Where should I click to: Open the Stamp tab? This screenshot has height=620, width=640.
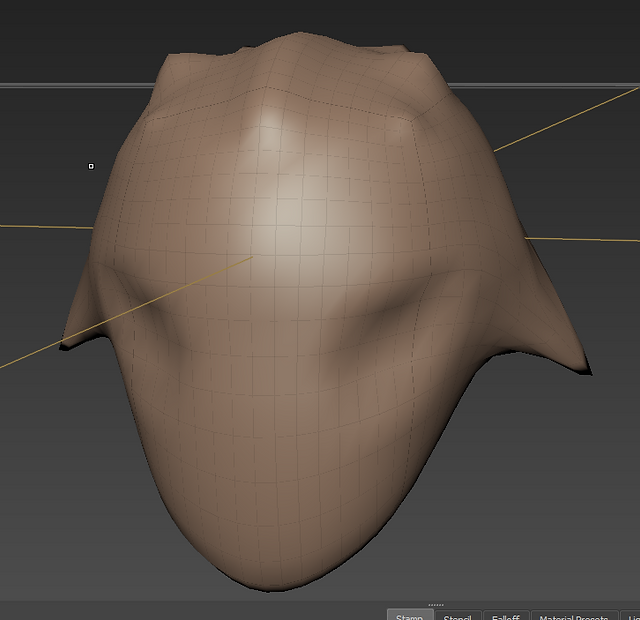click(x=410, y=615)
